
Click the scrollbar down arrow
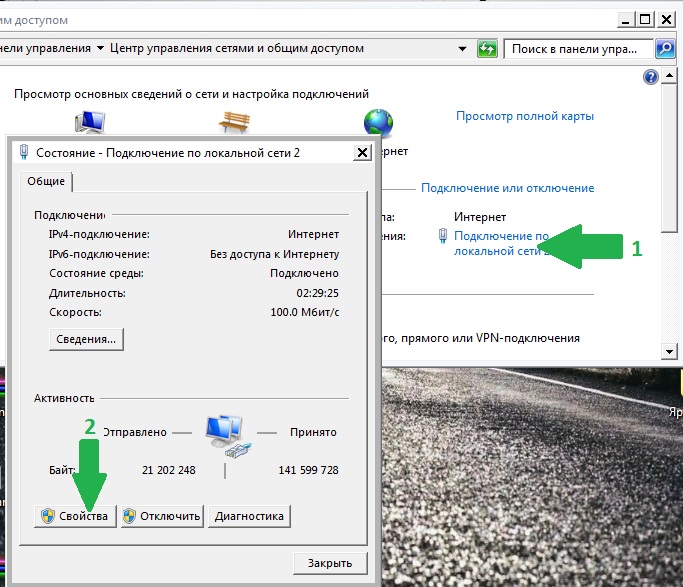(669, 351)
